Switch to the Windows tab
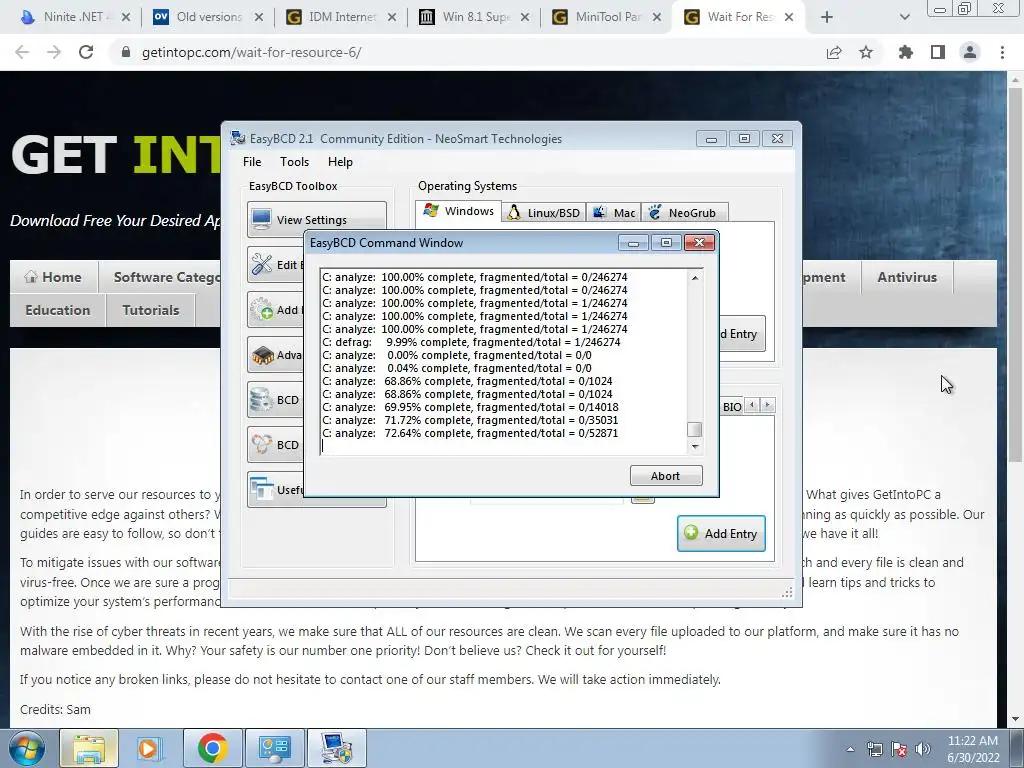 (x=458, y=211)
